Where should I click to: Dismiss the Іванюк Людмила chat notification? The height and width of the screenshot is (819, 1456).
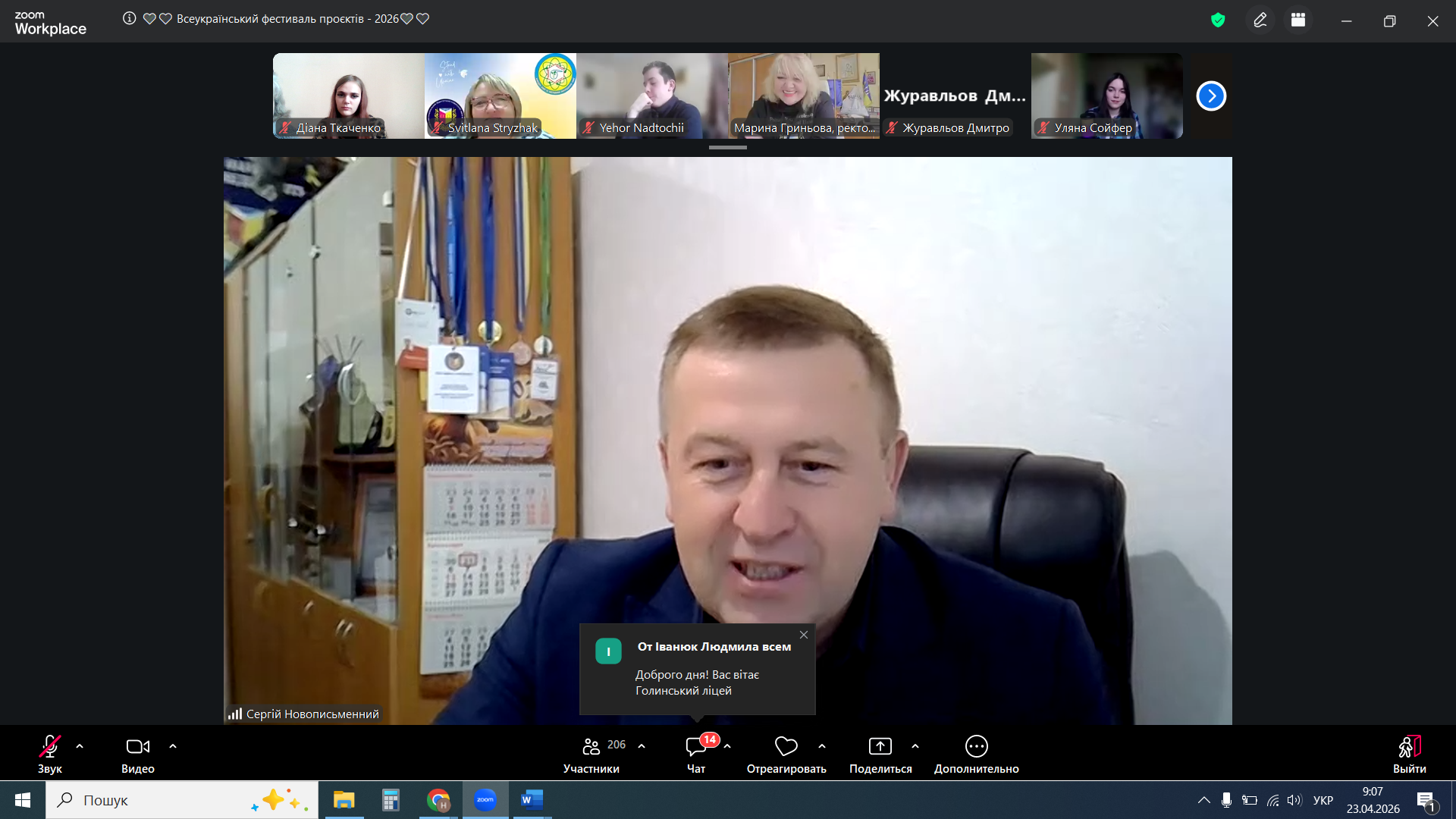pyautogui.click(x=804, y=635)
